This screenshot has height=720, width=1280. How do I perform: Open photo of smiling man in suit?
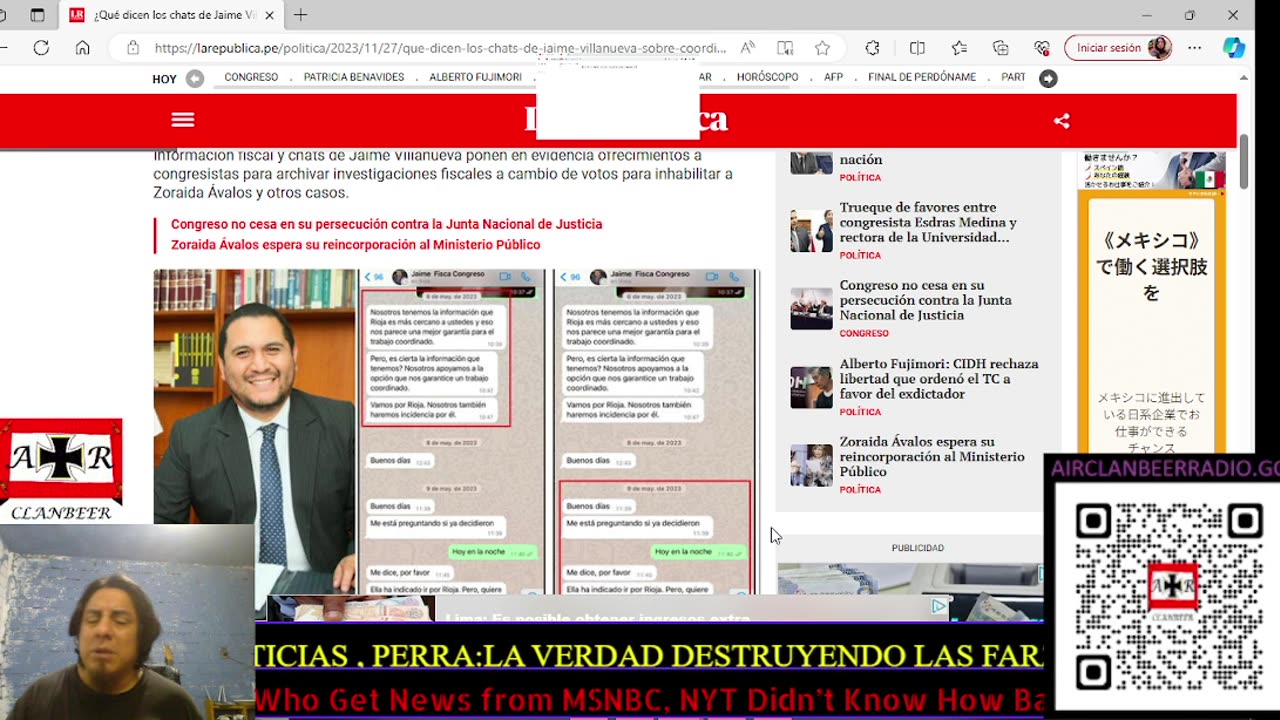click(255, 432)
